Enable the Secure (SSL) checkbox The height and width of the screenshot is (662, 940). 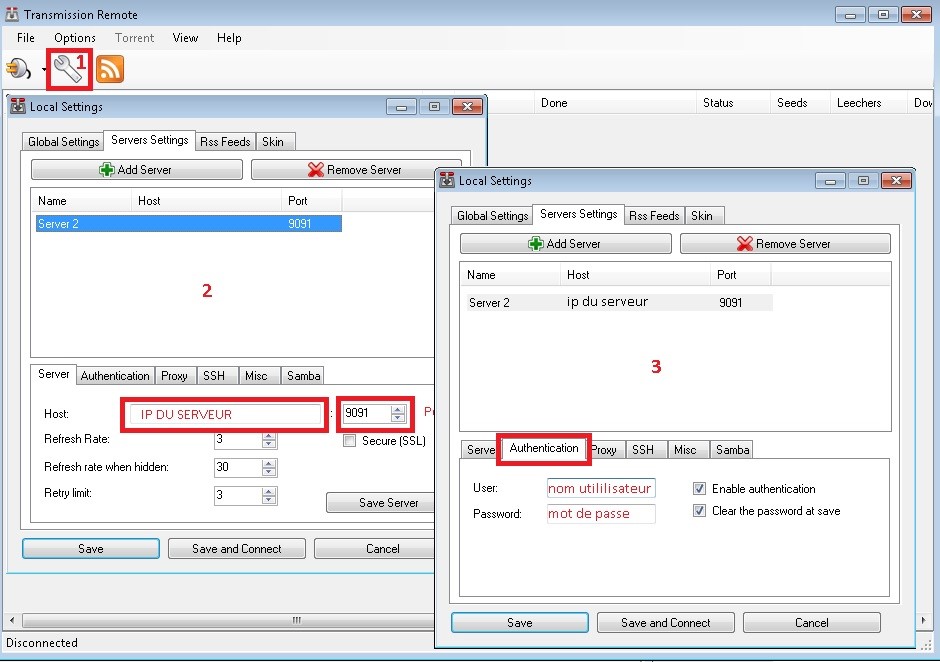point(349,441)
